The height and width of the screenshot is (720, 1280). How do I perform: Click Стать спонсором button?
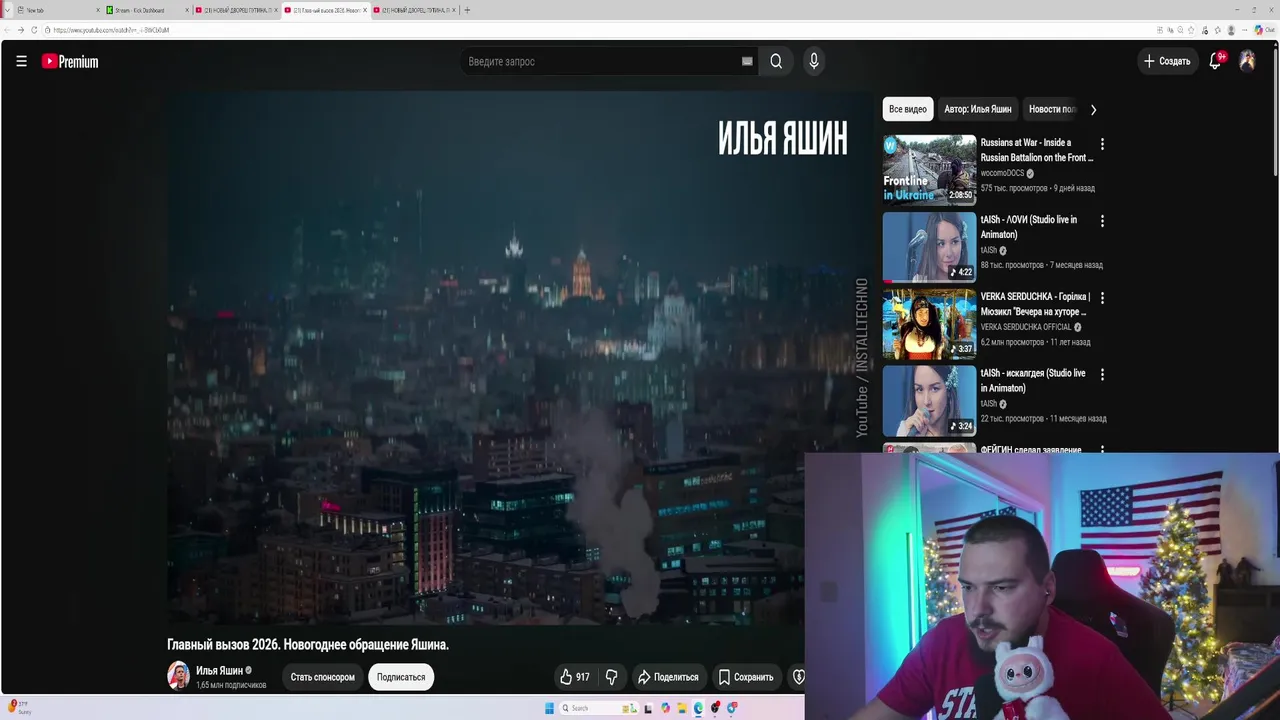click(322, 677)
